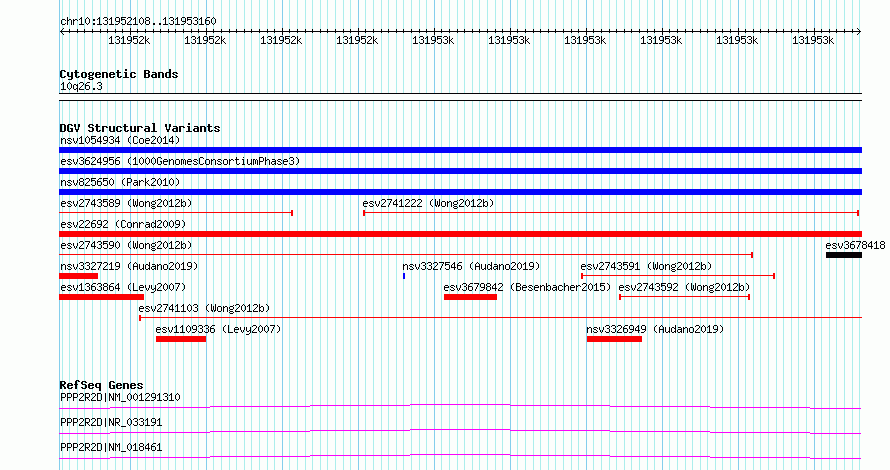Open variant esv2743589 (Wong2012b)
890x470 pixels.
point(126,203)
